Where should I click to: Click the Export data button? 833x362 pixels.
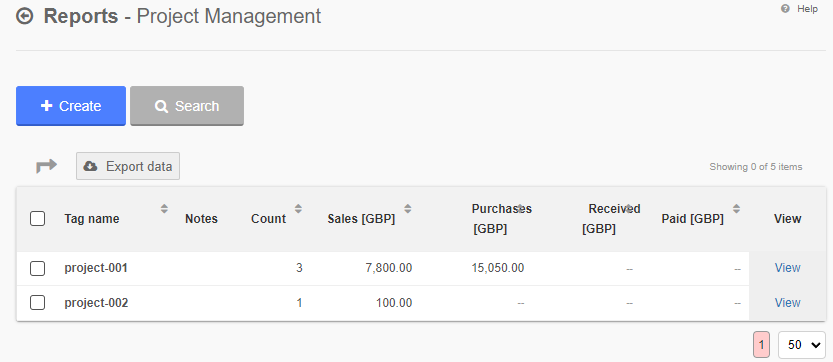coord(128,166)
